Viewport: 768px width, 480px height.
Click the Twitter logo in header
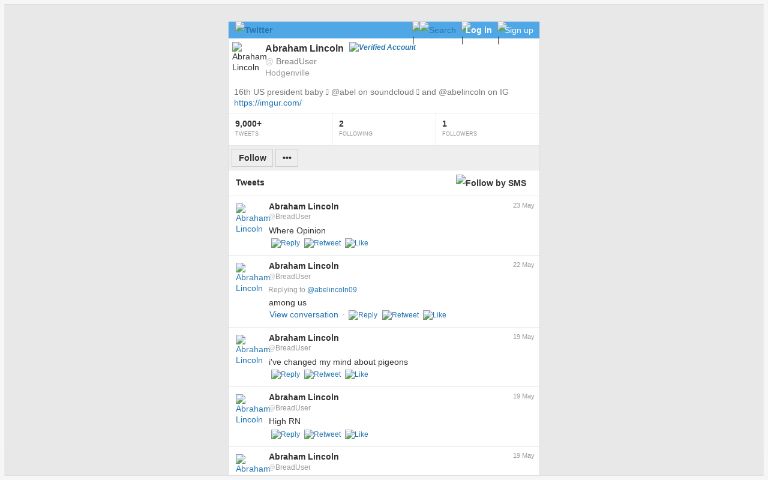tap(254, 29)
